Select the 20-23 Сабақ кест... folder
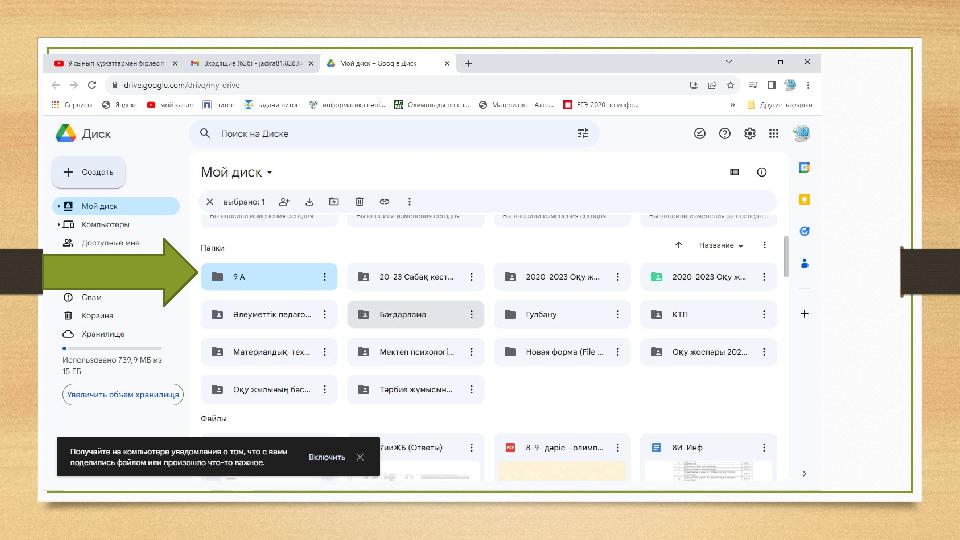 tap(416, 277)
